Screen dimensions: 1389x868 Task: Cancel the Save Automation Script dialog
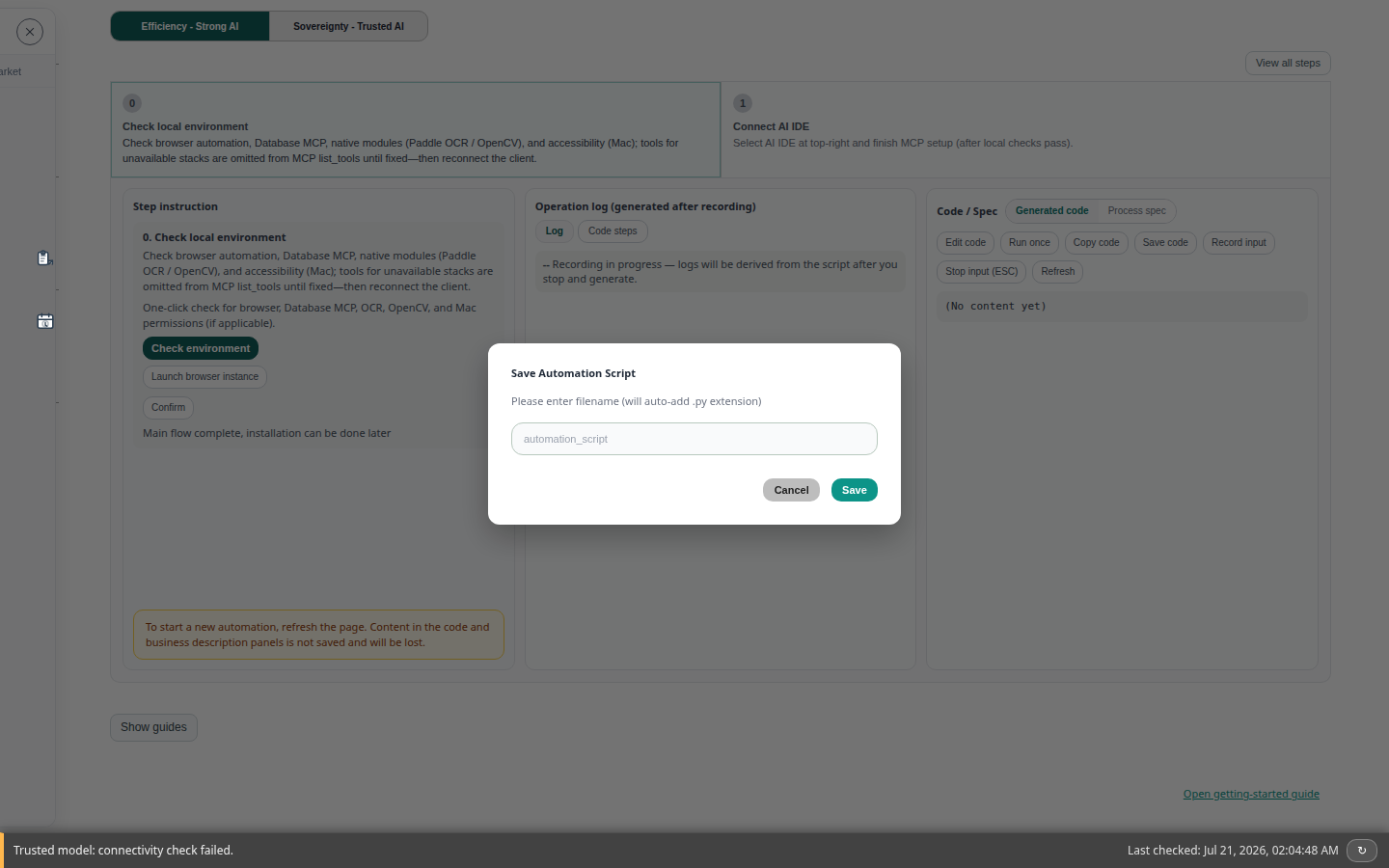(791, 490)
